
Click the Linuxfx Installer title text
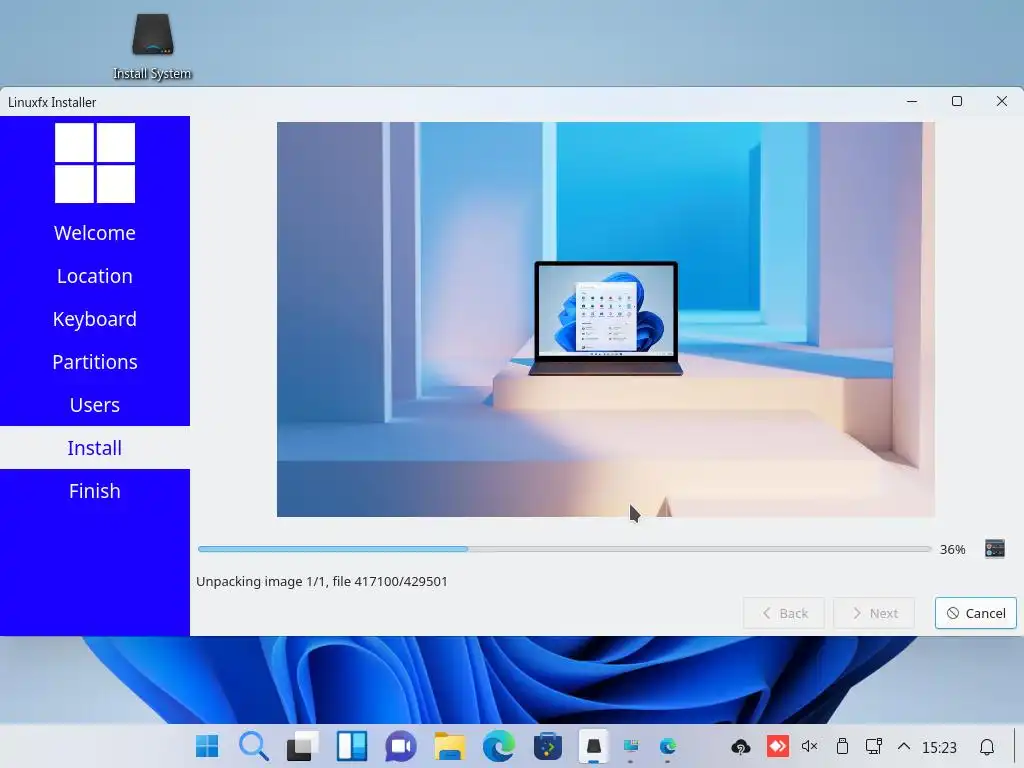[52, 103]
